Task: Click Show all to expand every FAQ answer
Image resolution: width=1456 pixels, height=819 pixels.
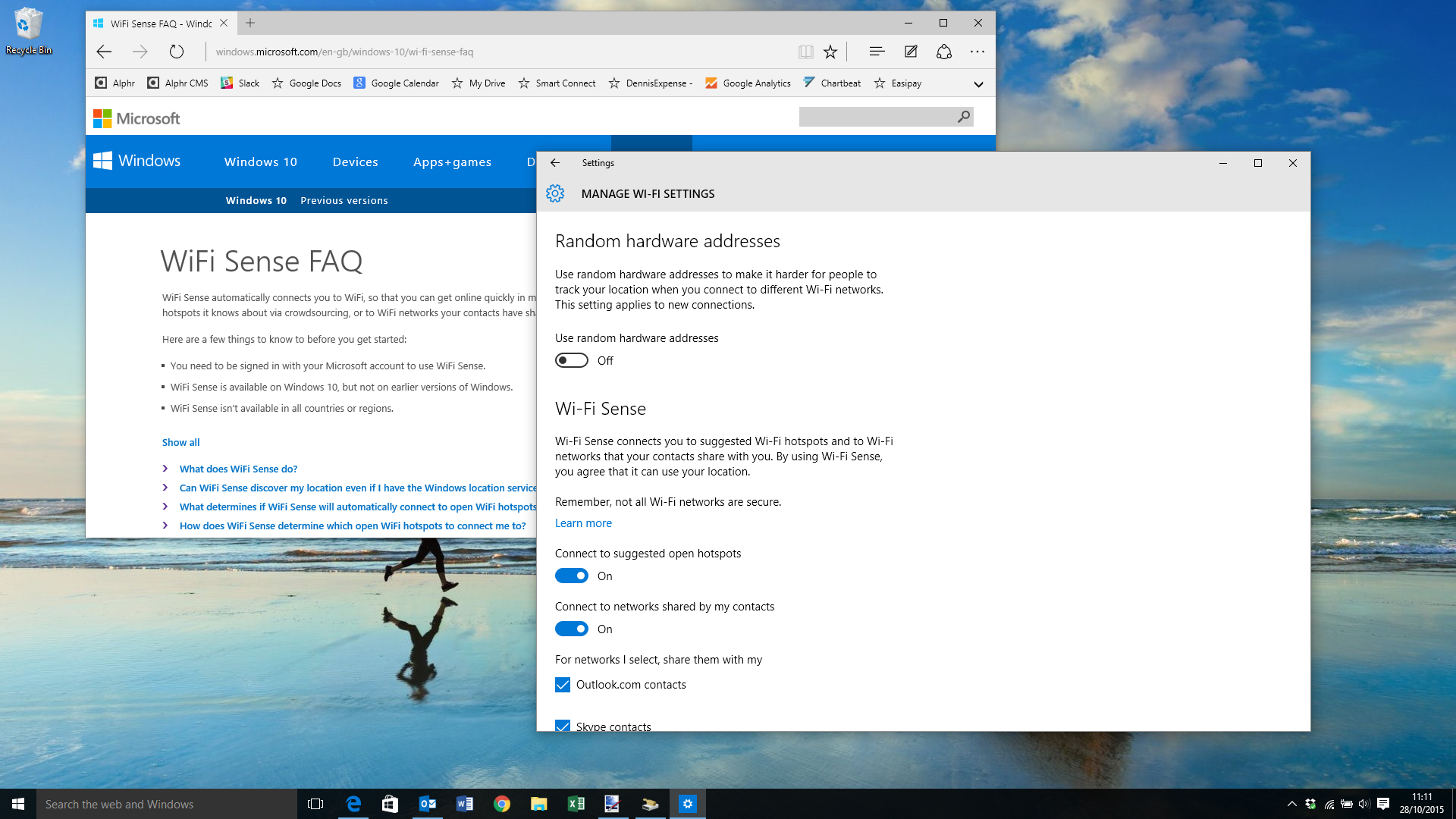Action: [x=180, y=442]
